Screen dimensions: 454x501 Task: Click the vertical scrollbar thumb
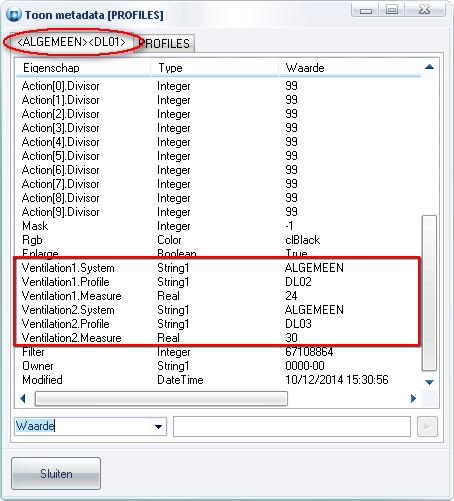click(429, 293)
